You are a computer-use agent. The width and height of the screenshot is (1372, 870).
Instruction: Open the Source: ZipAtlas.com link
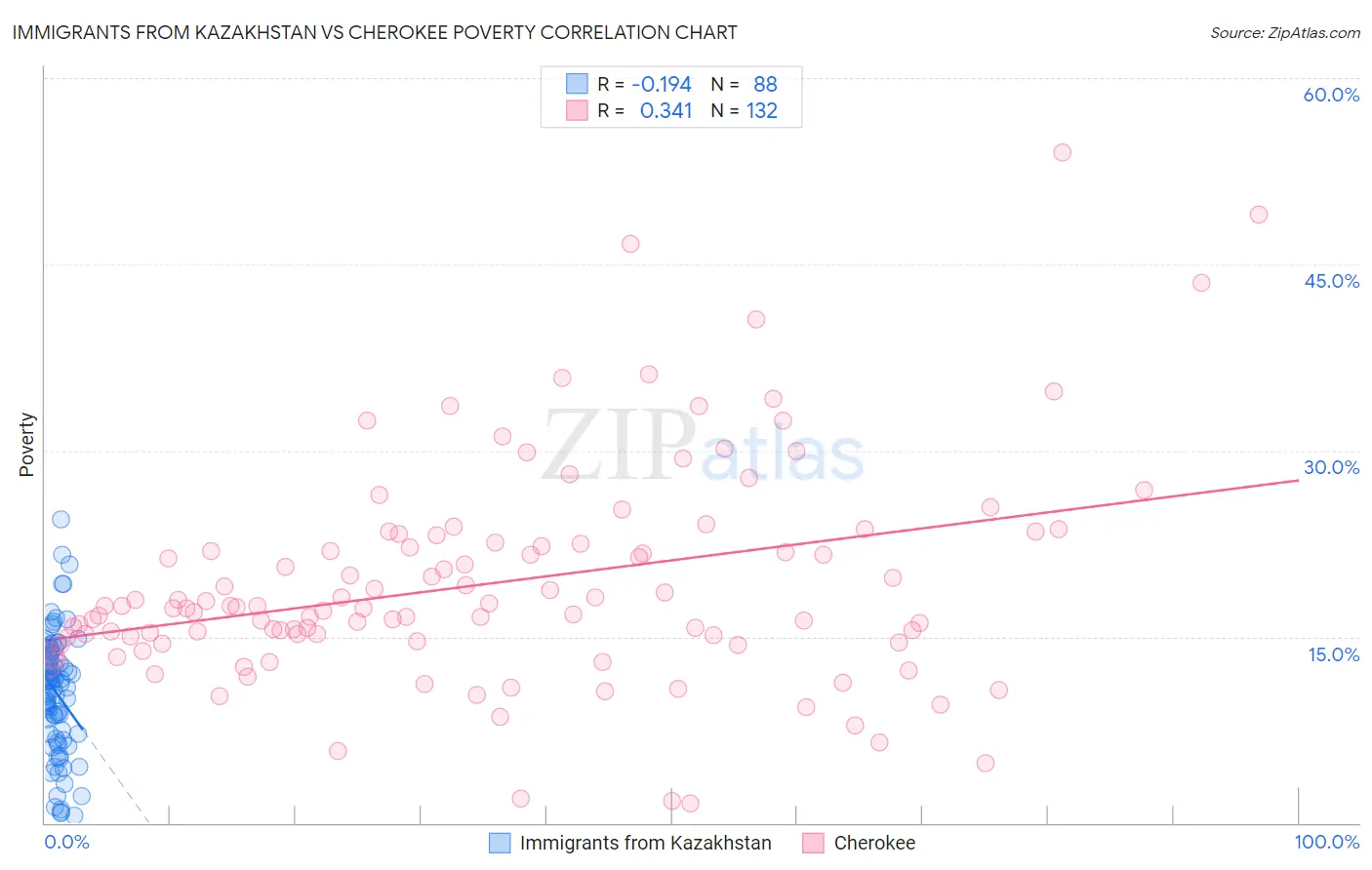(1285, 32)
